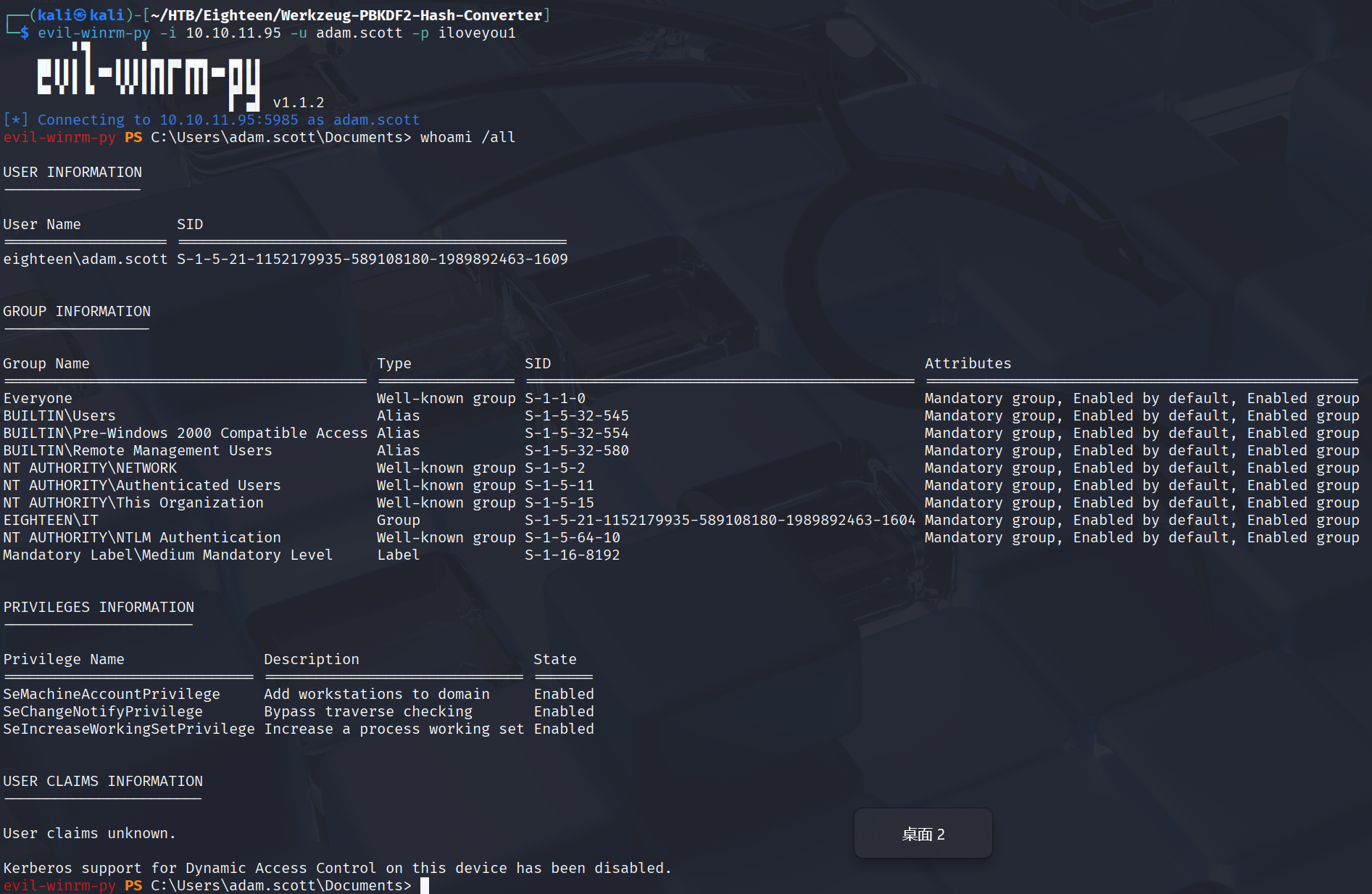Click the NT AUTHORITY\Authenticated Users group

click(142, 485)
